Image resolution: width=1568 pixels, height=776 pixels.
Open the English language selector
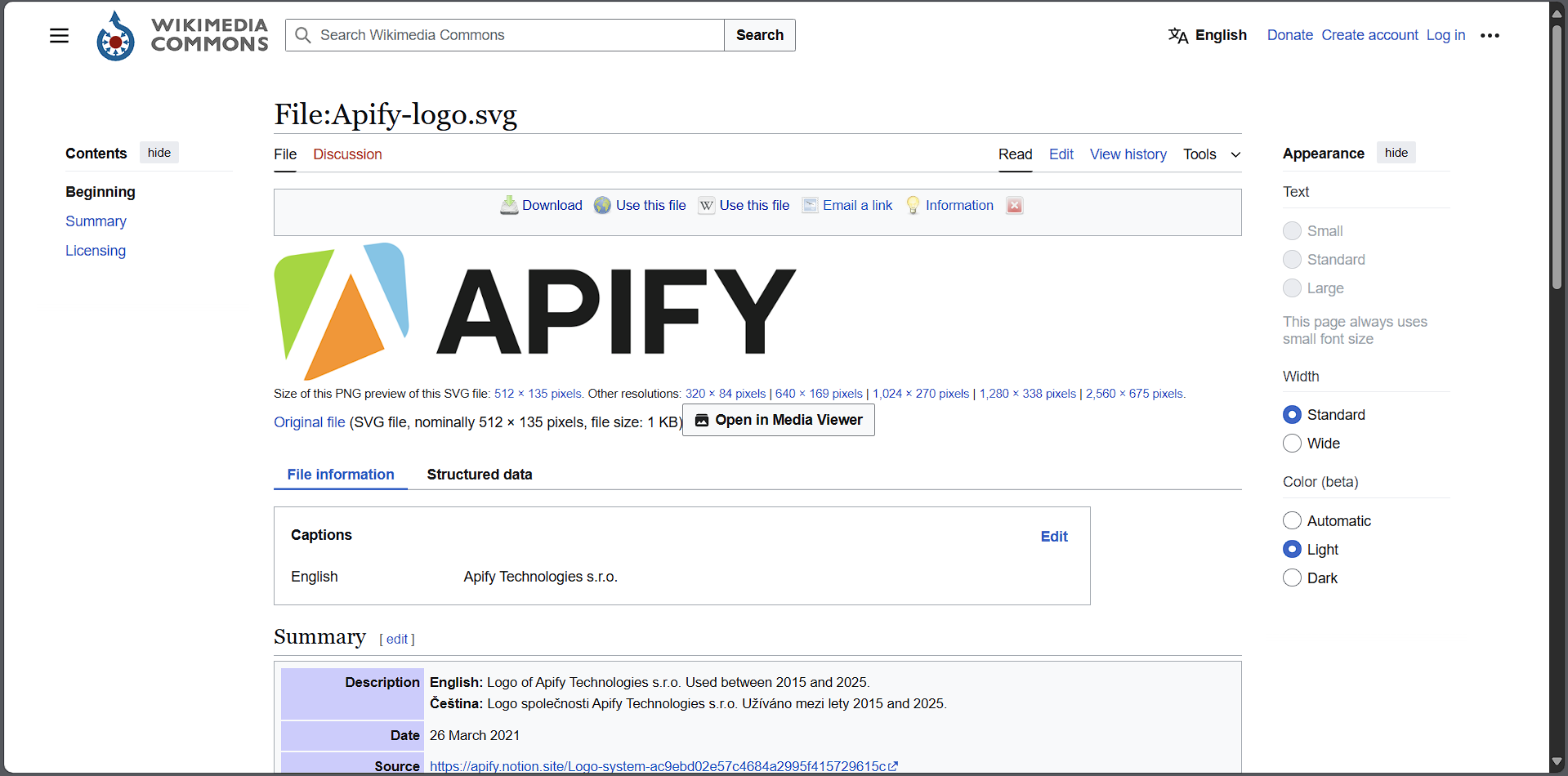click(x=1208, y=35)
